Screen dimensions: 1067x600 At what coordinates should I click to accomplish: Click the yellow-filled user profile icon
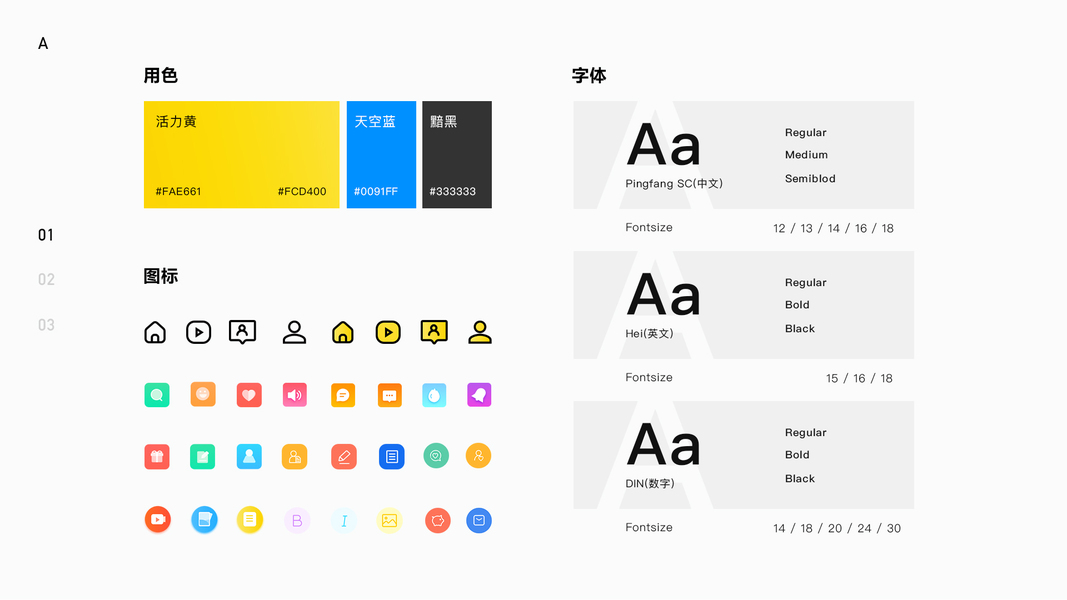[480, 332]
